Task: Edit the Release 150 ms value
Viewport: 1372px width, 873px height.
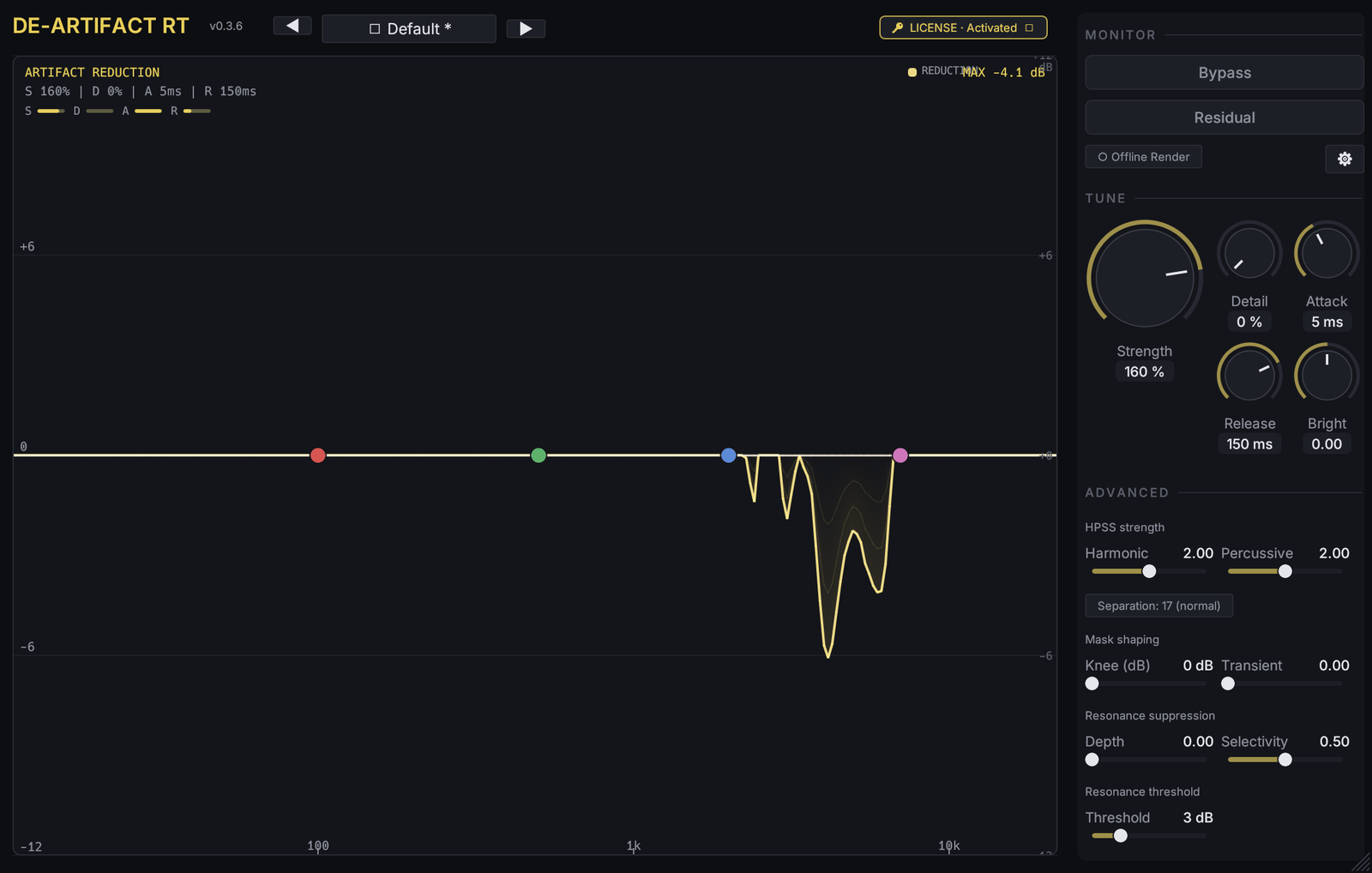Action: 1249,443
